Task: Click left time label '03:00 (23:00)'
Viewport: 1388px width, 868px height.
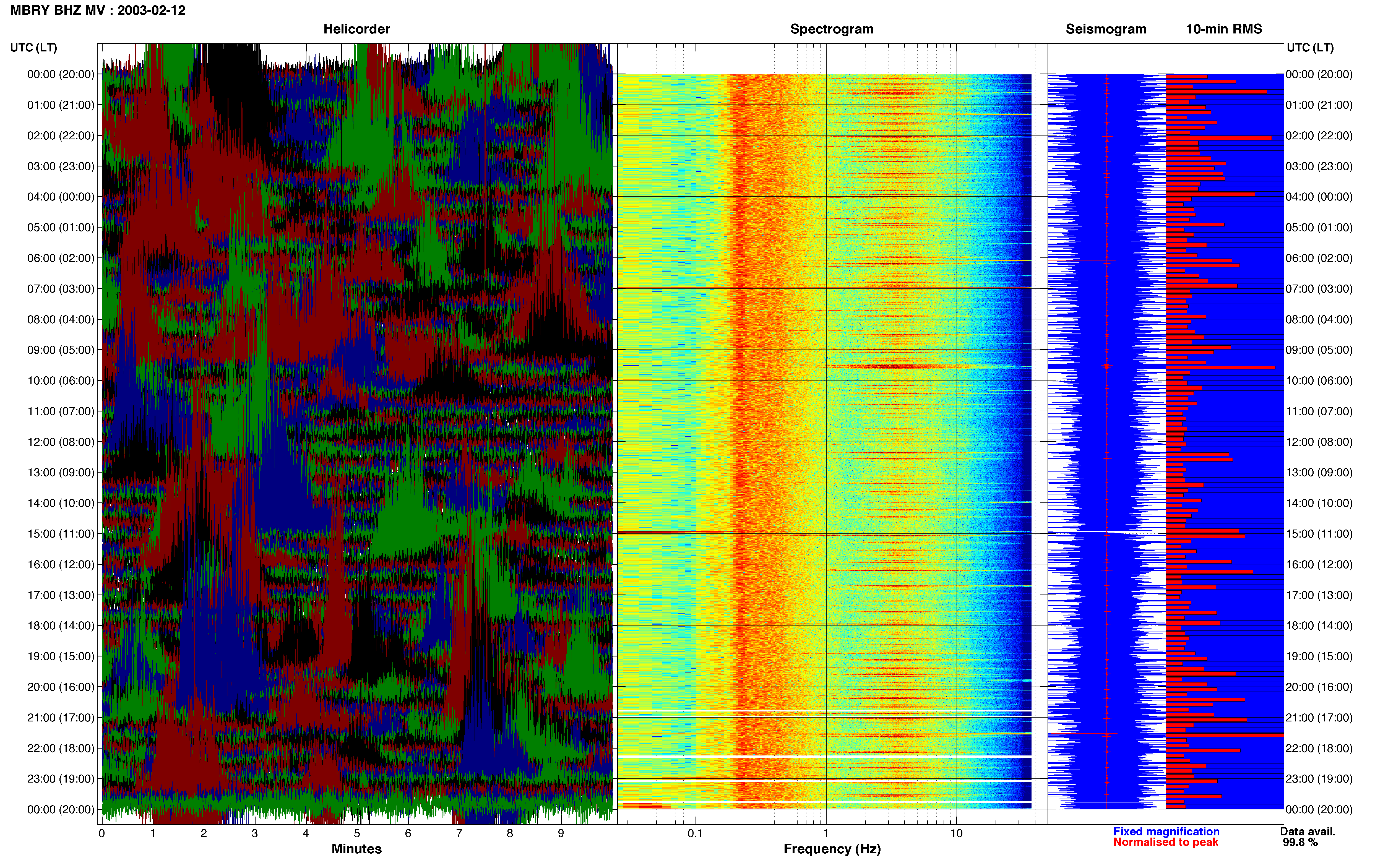Action: (60, 166)
